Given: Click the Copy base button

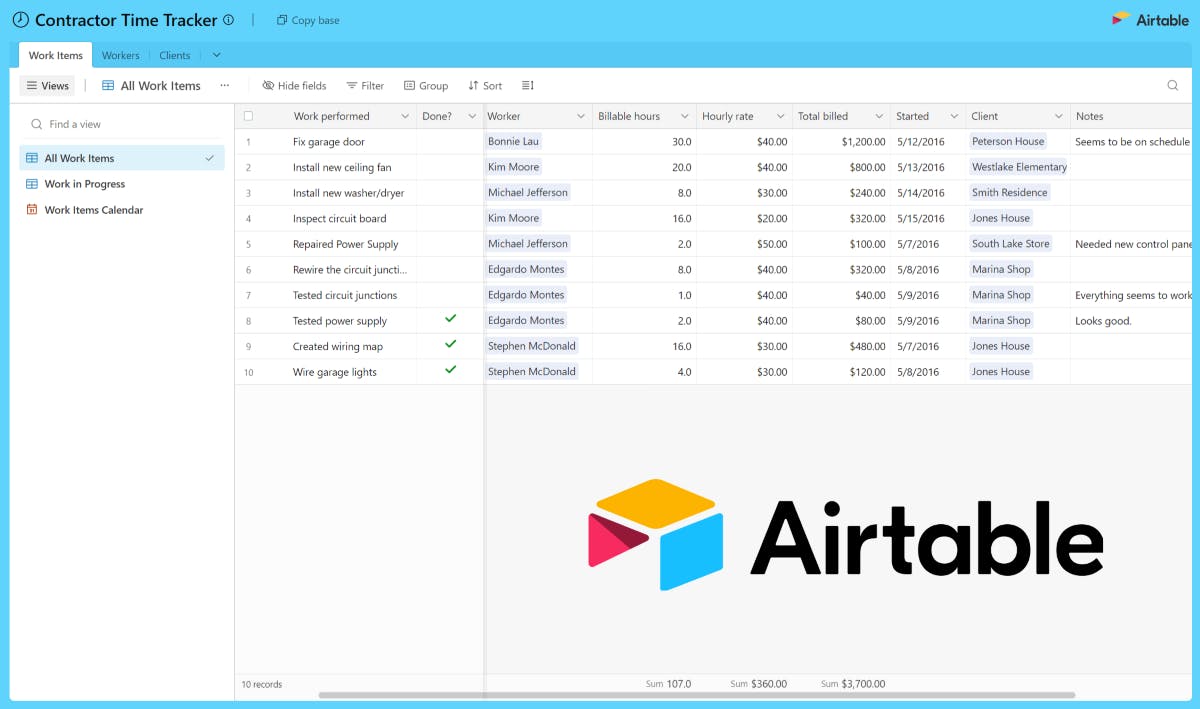Looking at the screenshot, I should tap(307, 20).
